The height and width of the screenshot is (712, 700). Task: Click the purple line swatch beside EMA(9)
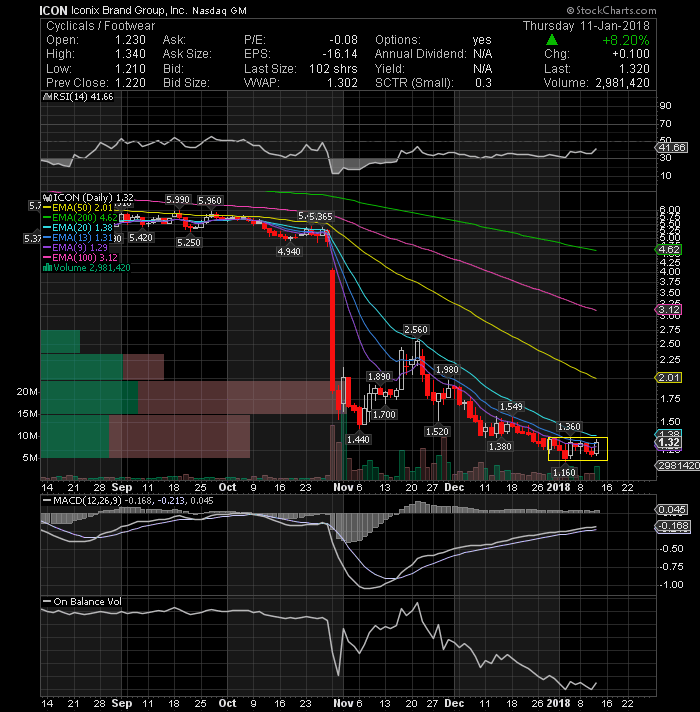[x=47, y=247]
